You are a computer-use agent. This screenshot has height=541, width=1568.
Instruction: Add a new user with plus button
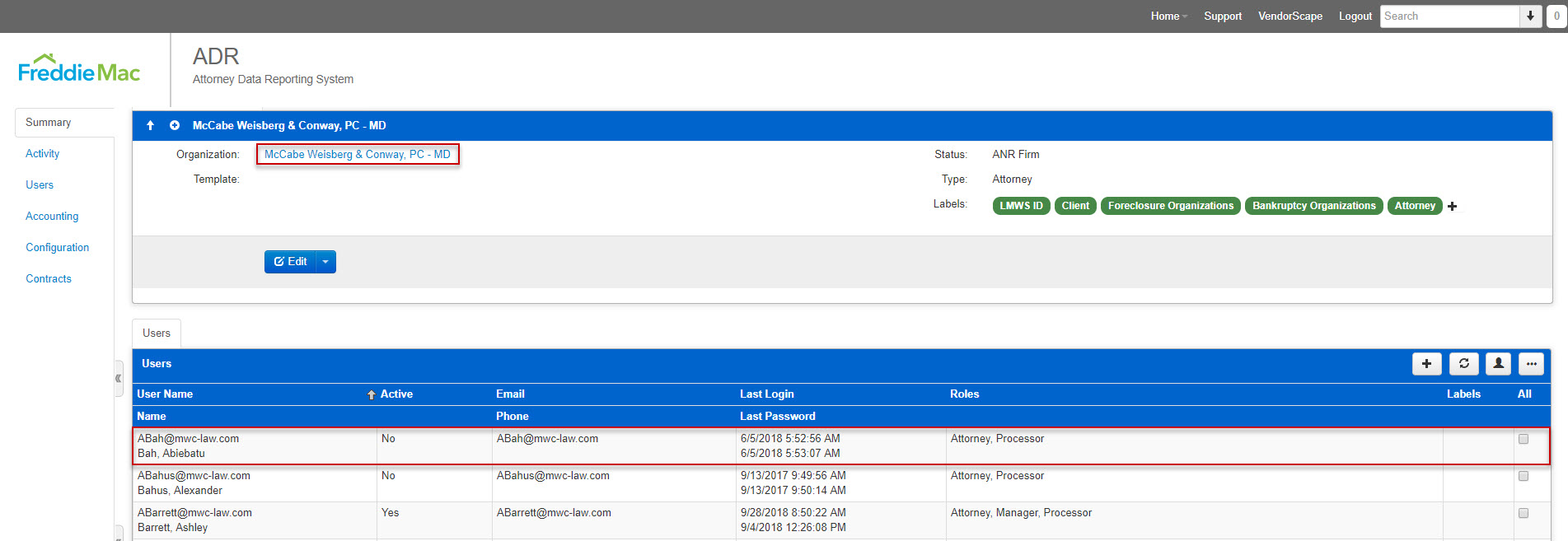coord(1426,363)
